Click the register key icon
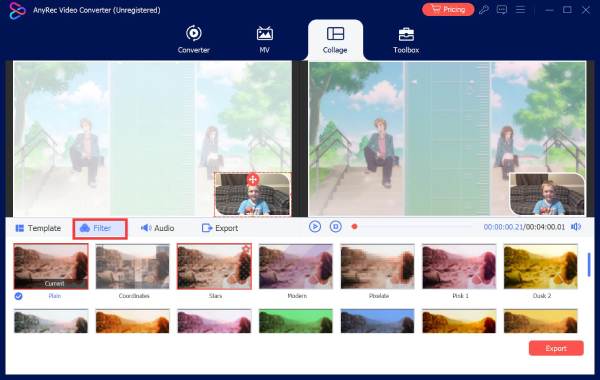Image resolution: width=600 pixels, height=380 pixels. pos(484,10)
